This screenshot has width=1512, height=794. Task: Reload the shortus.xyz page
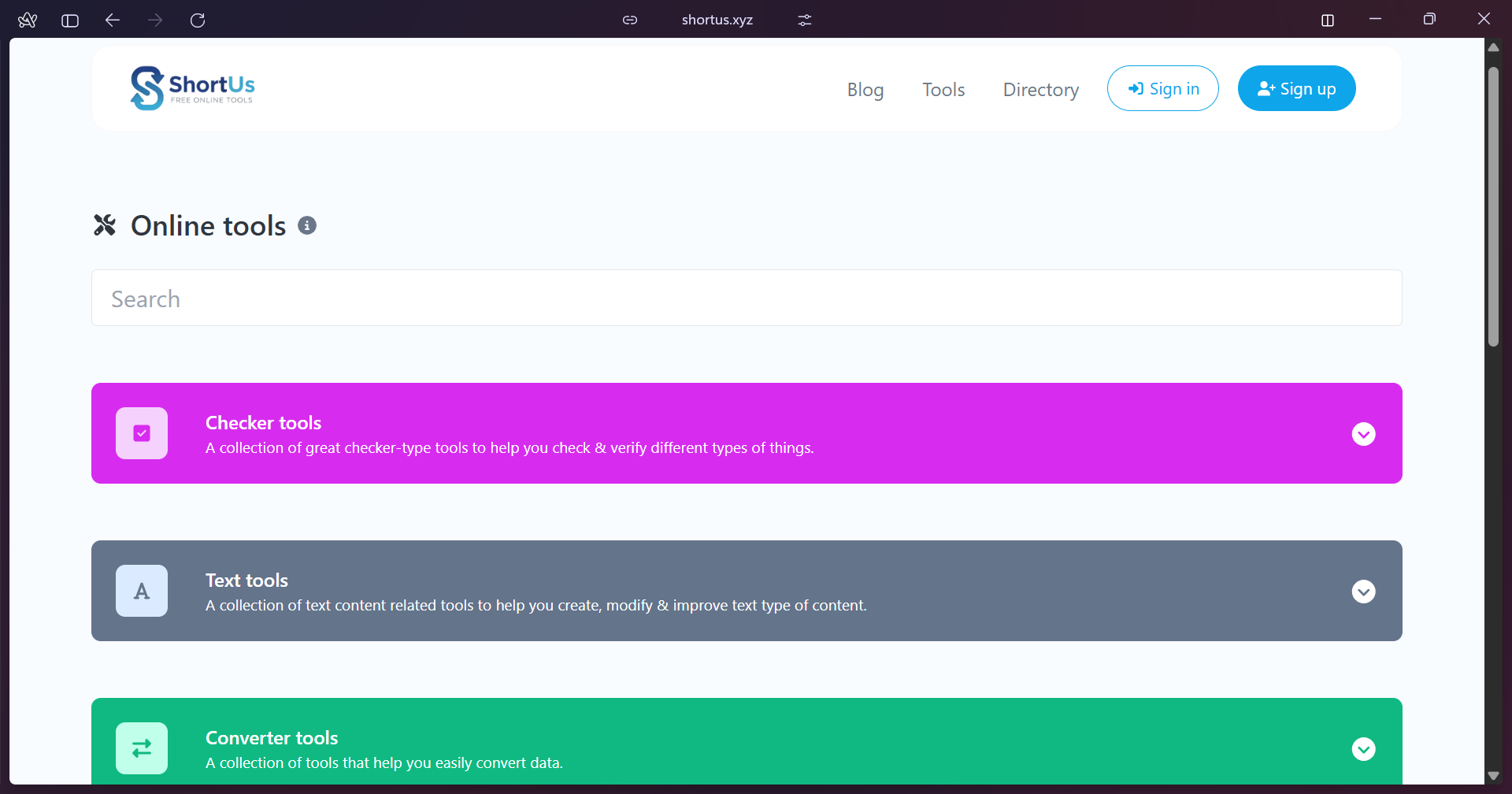pyautogui.click(x=198, y=20)
